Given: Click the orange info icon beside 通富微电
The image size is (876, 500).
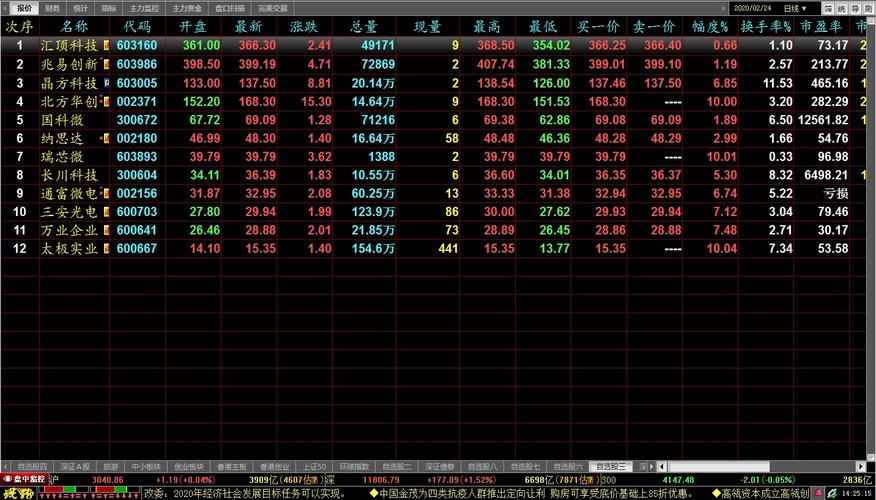Looking at the screenshot, I should 106,193.
